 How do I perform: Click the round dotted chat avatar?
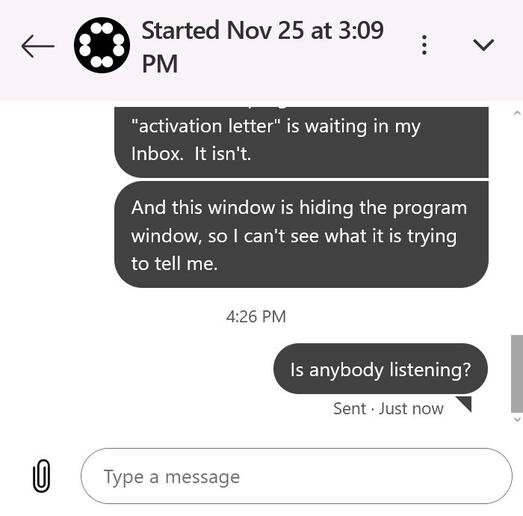(102, 45)
